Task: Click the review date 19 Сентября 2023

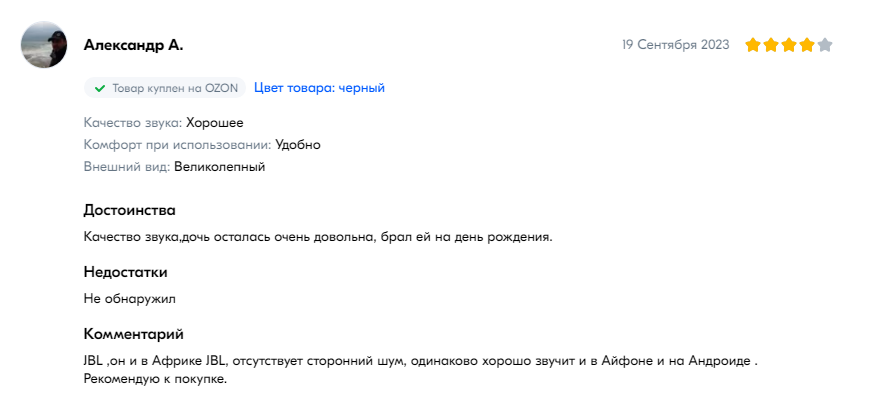Action: (x=675, y=45)
